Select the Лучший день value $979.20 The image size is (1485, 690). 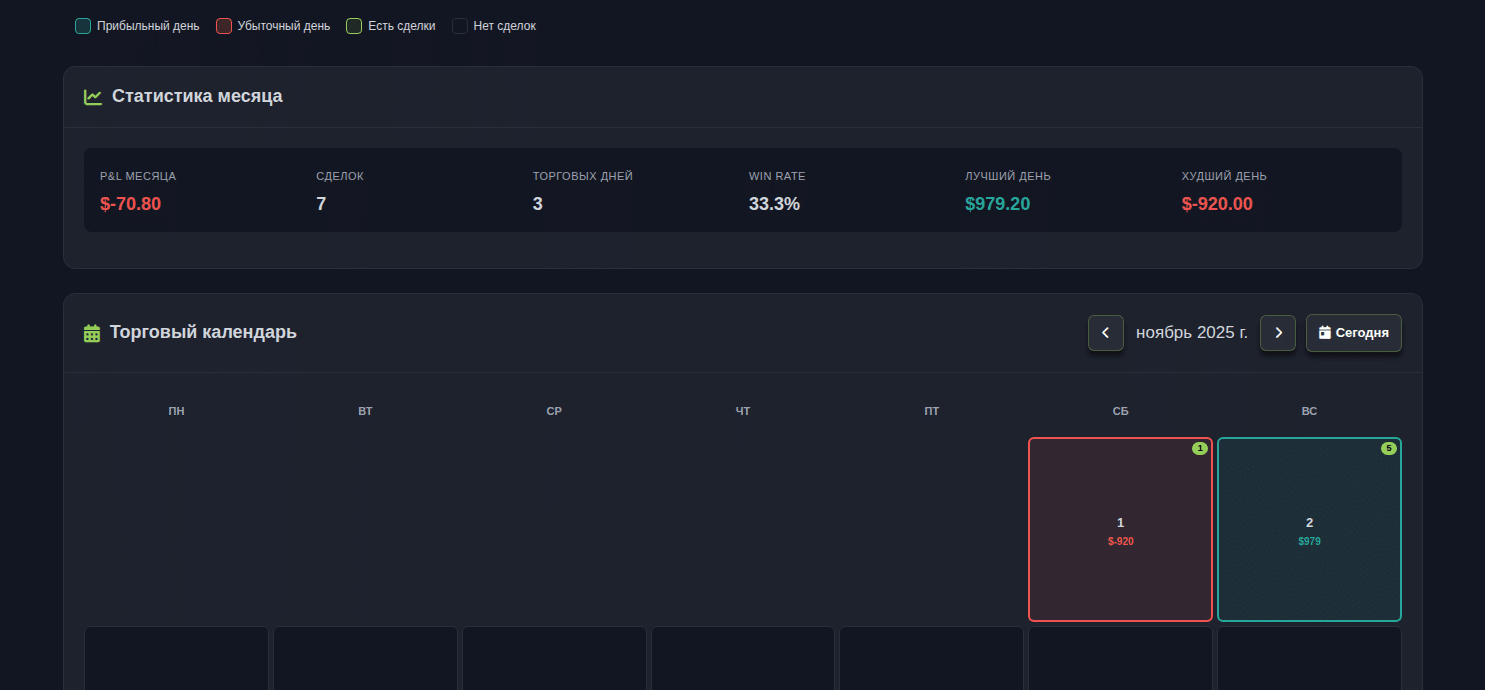point(997,204)
